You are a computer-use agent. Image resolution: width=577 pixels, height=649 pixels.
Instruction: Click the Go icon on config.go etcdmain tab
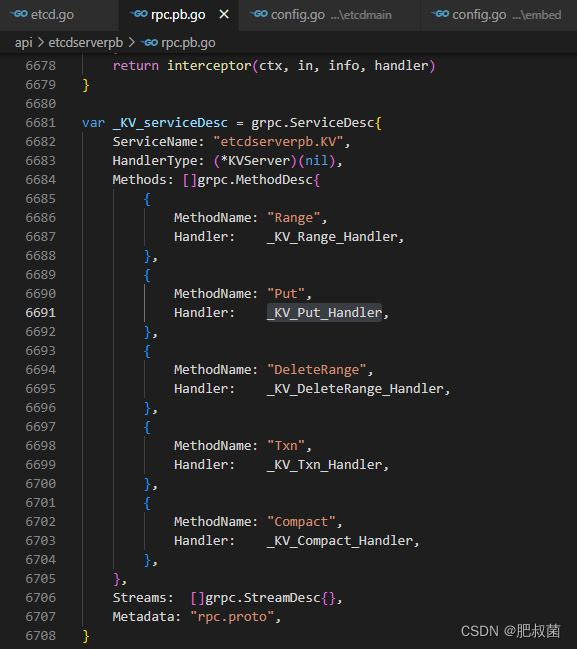pos(259,14)
